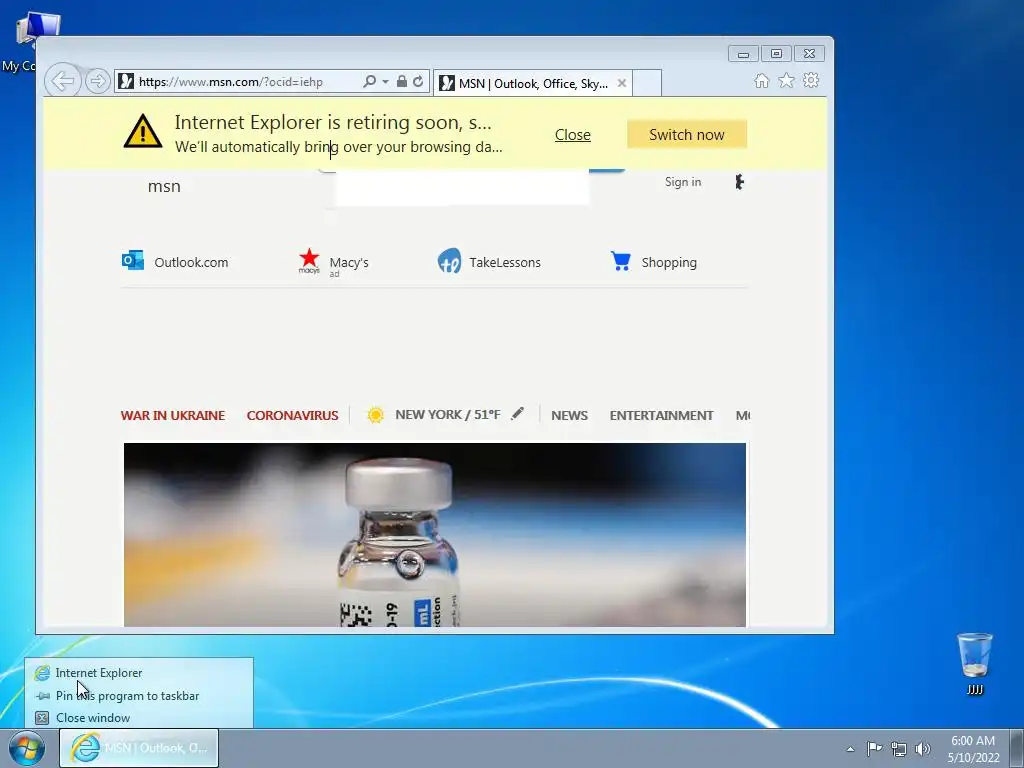Open the volume speaker tray icon
Image resolution: width=1024 pixels, height=768 pixels.
tap(923, 749)
